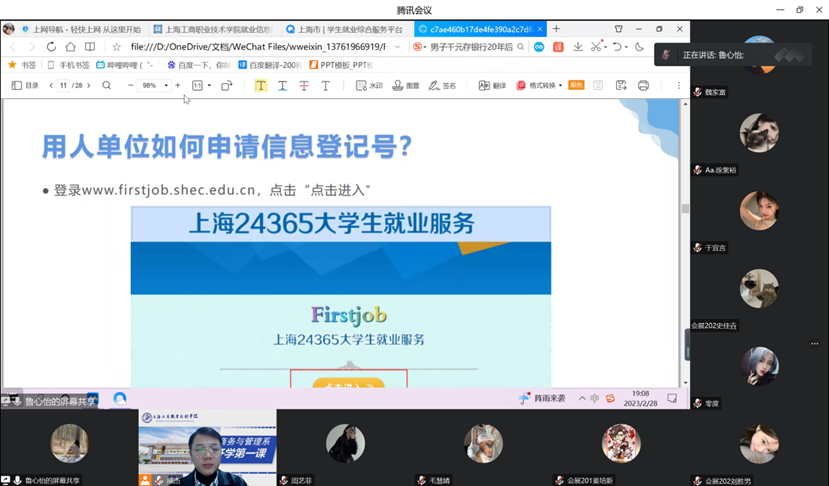Switch to the 上网导航 browser tab
This screenshot has height=486, width=829.
tap(82, 29)
